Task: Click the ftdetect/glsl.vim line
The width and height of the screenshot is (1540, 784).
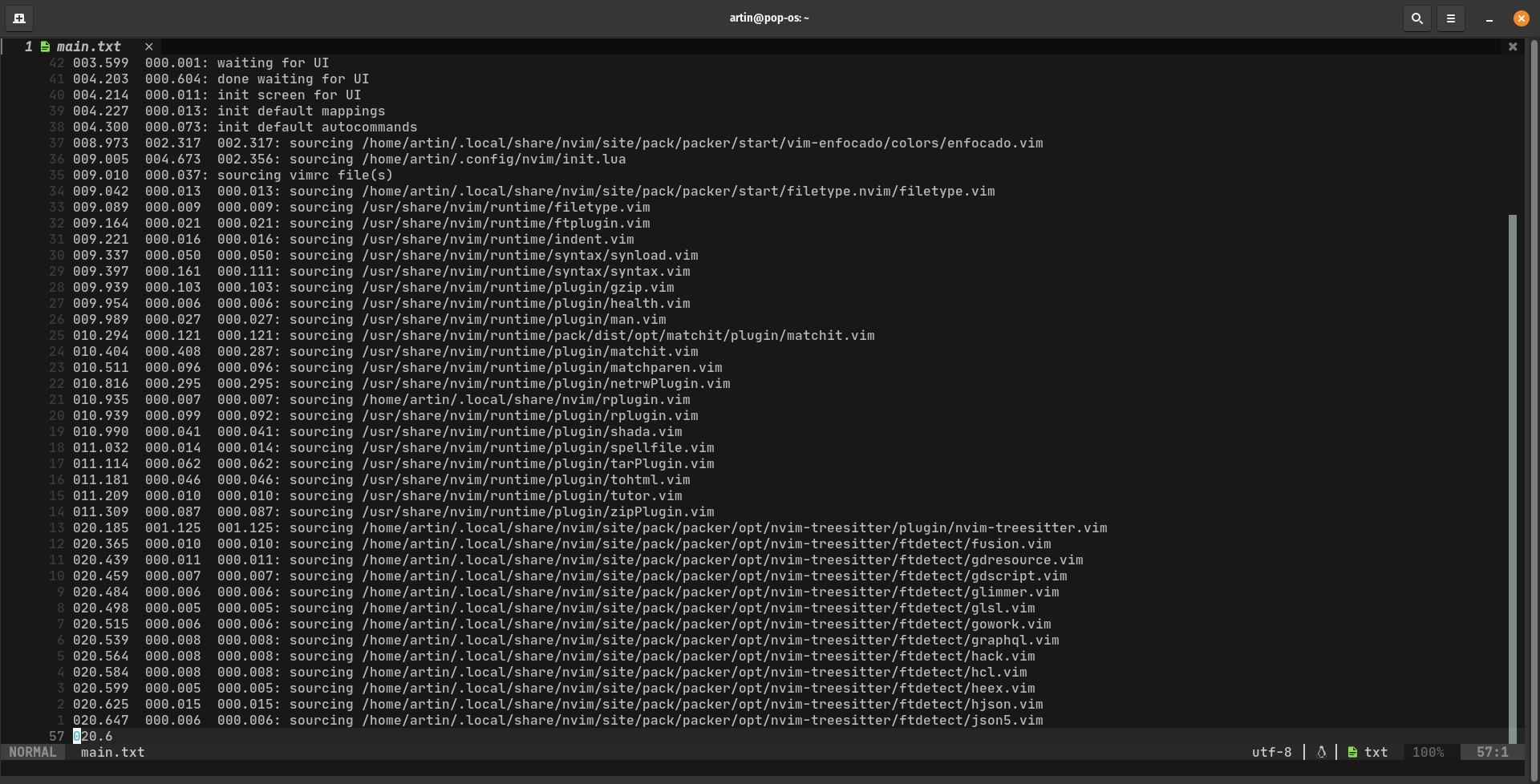Action: (553, 608)
